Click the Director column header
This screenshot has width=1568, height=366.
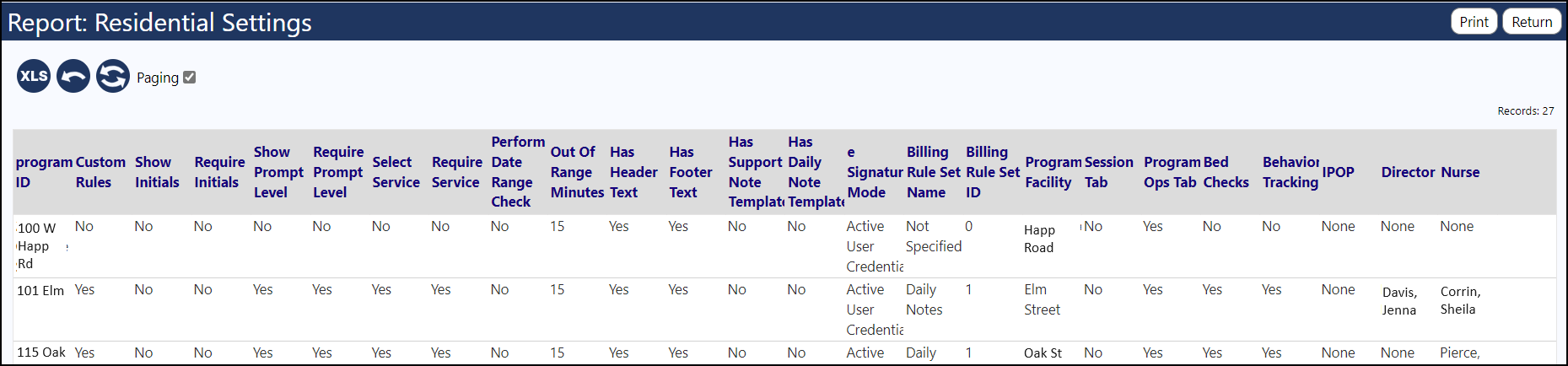[x=1408, y=172]
